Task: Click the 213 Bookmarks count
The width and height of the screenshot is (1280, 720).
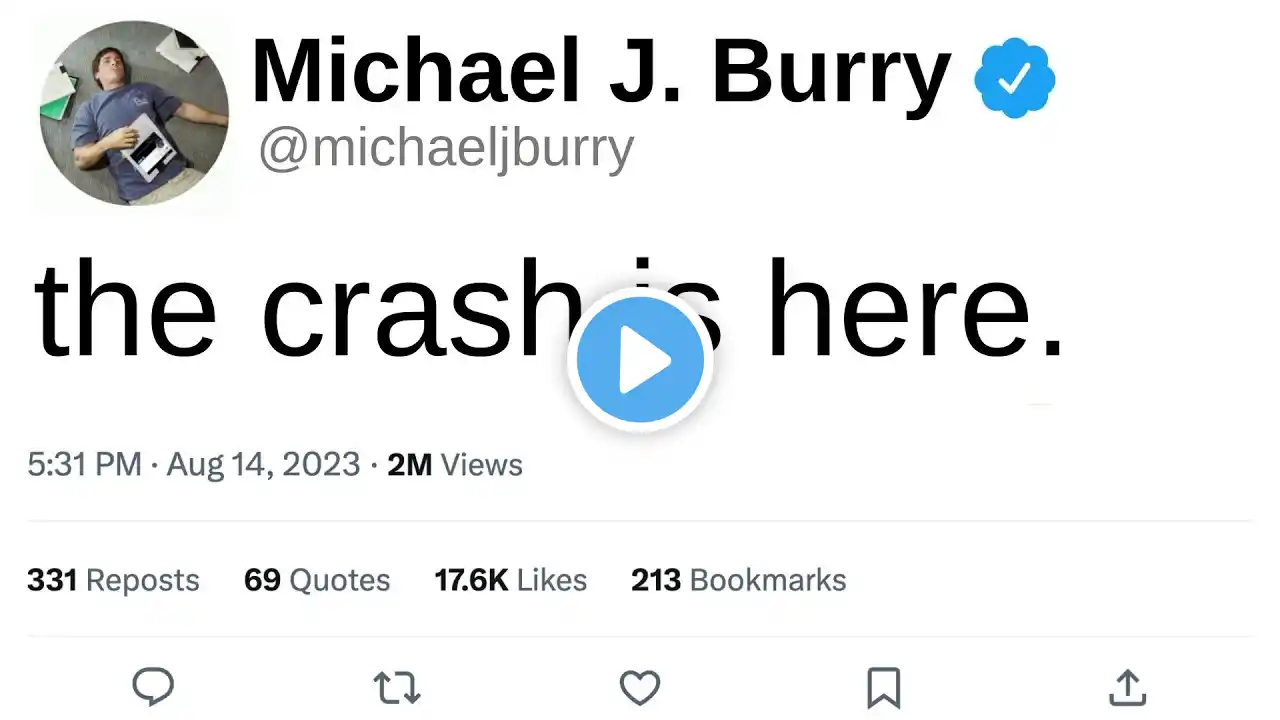Action: pyautogui.click(x=738, y=580)
